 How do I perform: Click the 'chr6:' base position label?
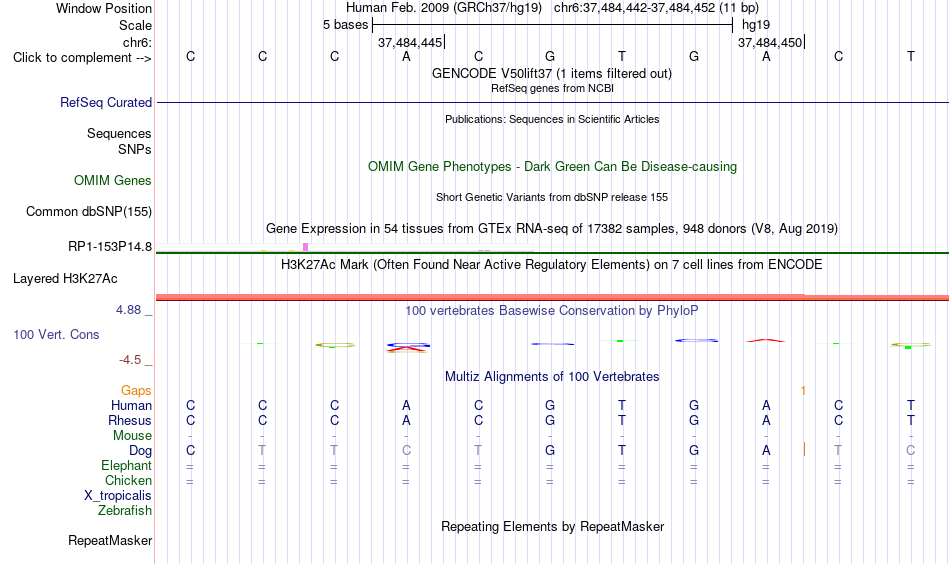coord(137,42)
